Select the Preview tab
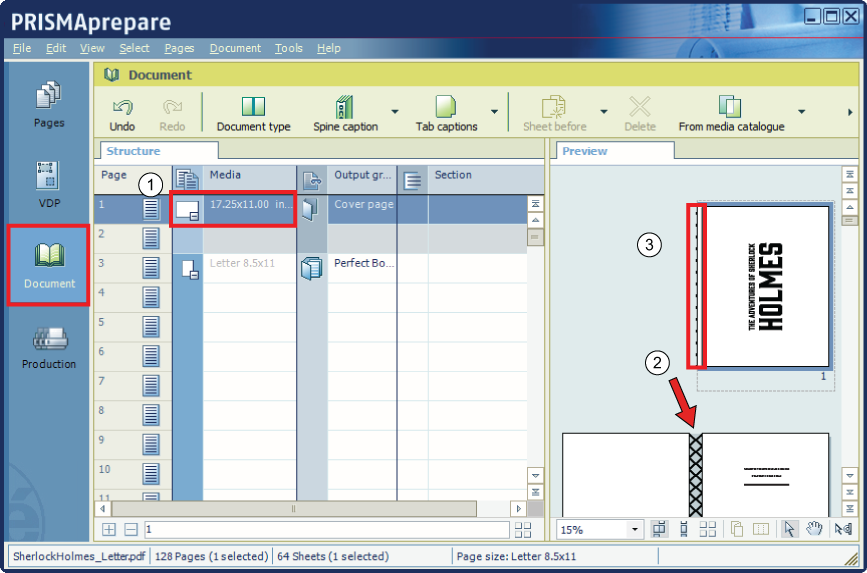Image resolution: width=867 pixels, height=573 pixels. tap(615, 151)
